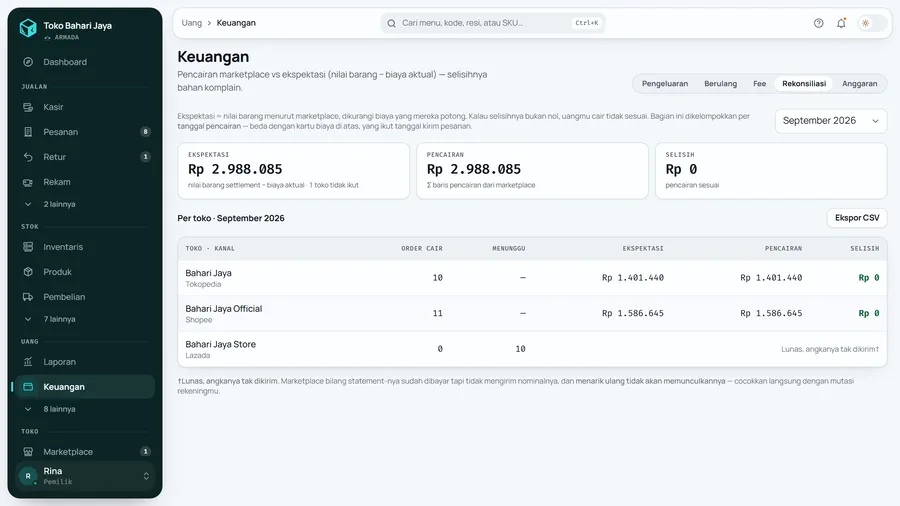The image size is (900, 506).
Task: Toggle the light/dark theme switch
Action: 871,23
